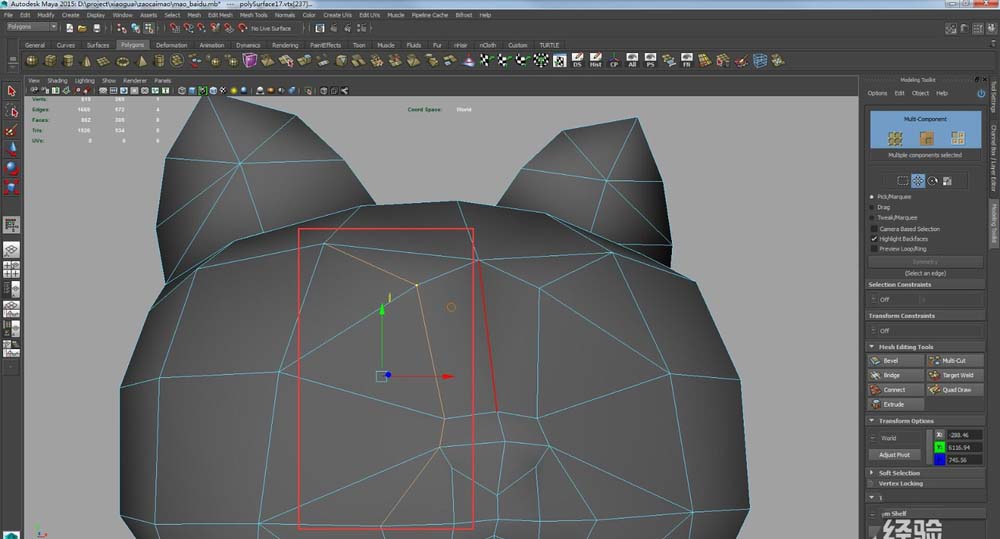
Task: Click the PS shelf icon
Action: pos(650,61)
